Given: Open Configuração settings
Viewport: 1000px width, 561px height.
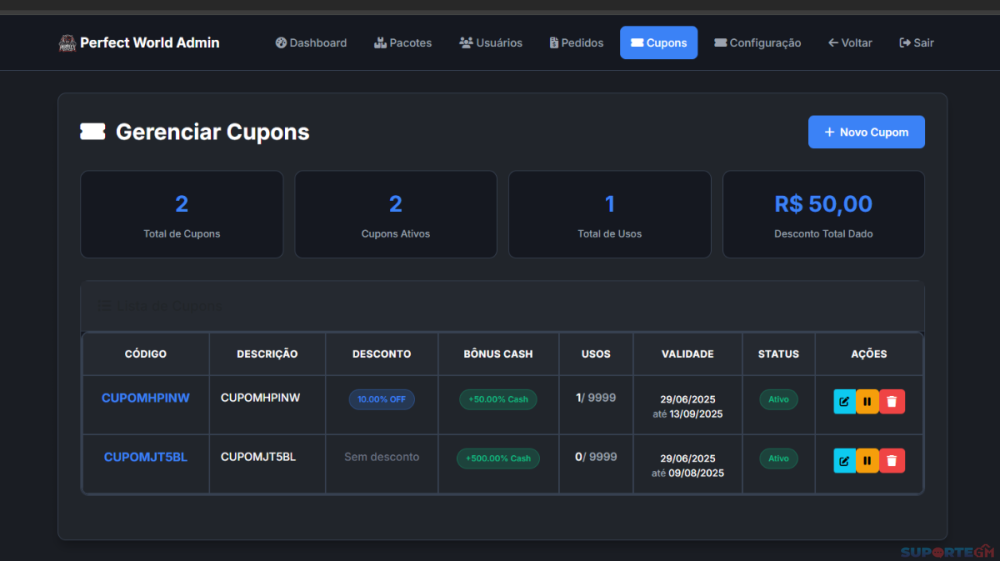Looking at the screenshot, I should 757,43.
